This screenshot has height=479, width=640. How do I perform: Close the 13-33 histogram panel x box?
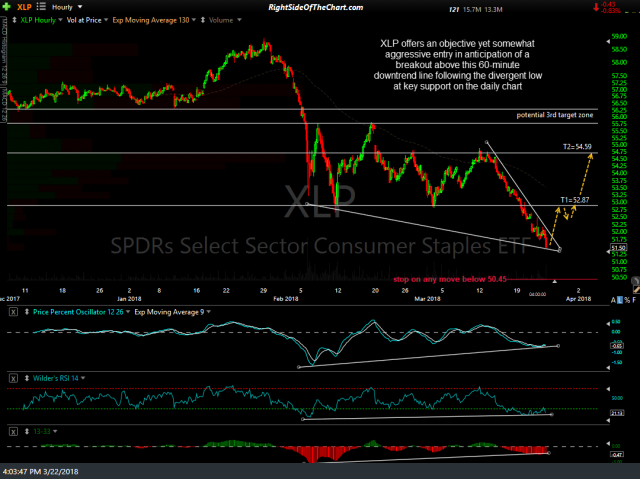(12, 433)
